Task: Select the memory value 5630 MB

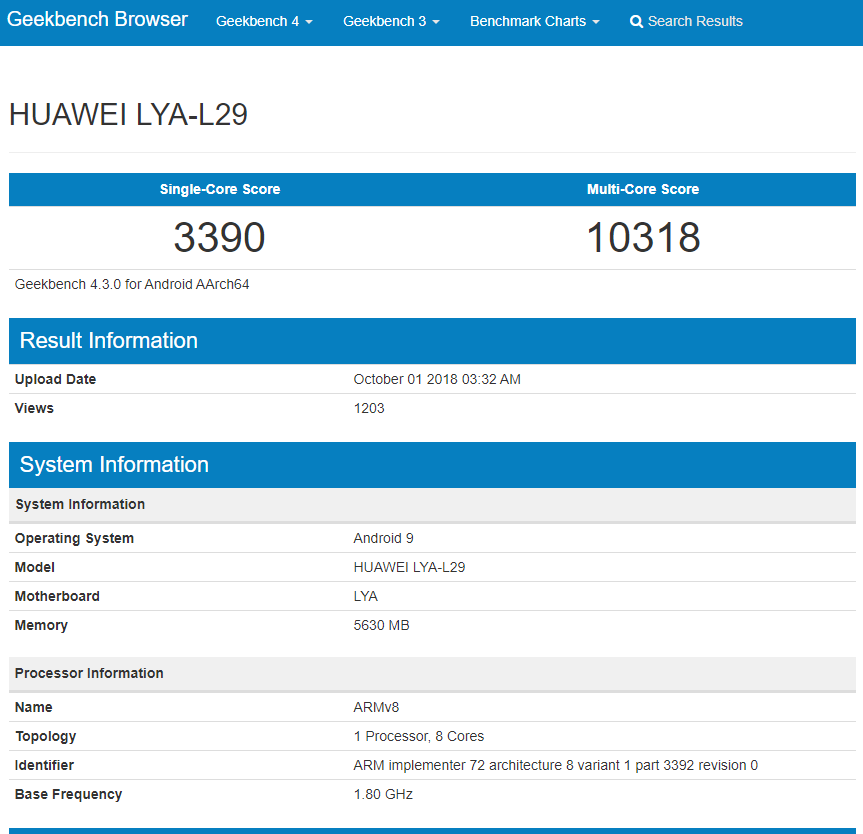Action: tap(381, 626)
